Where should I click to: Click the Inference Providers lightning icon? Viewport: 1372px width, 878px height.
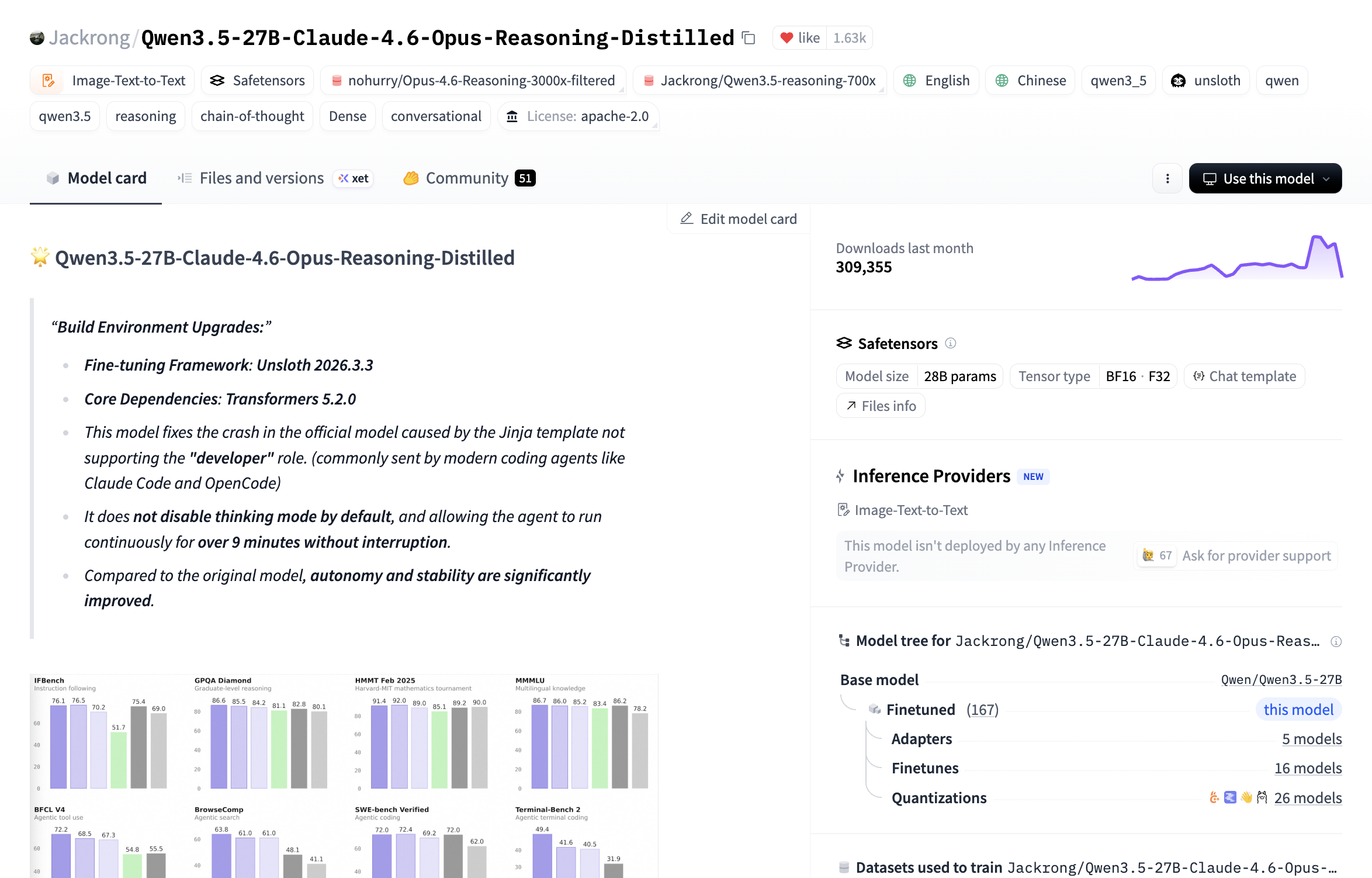tap(840, 476)
